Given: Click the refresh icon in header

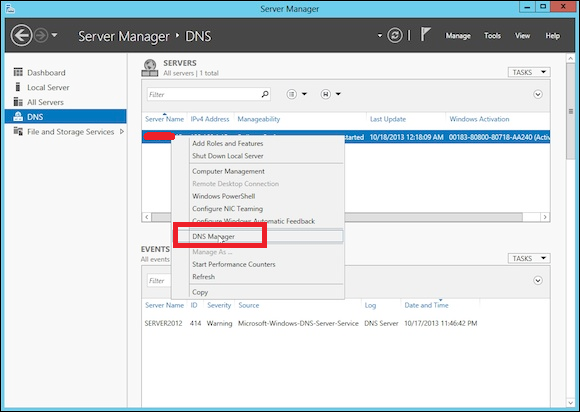Looking at the screenshot, I should tap(395, 36).
